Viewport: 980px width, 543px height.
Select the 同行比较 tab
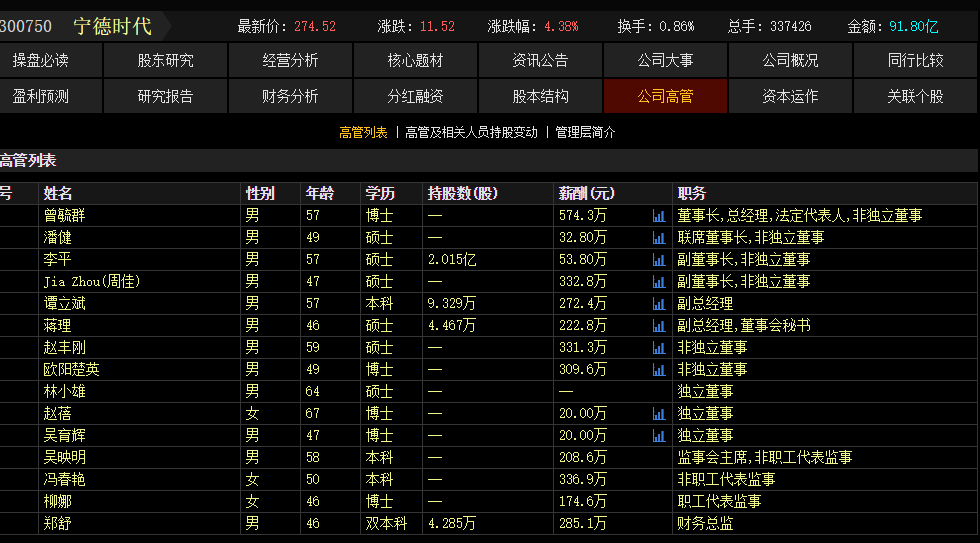click(x=916, y=60)
